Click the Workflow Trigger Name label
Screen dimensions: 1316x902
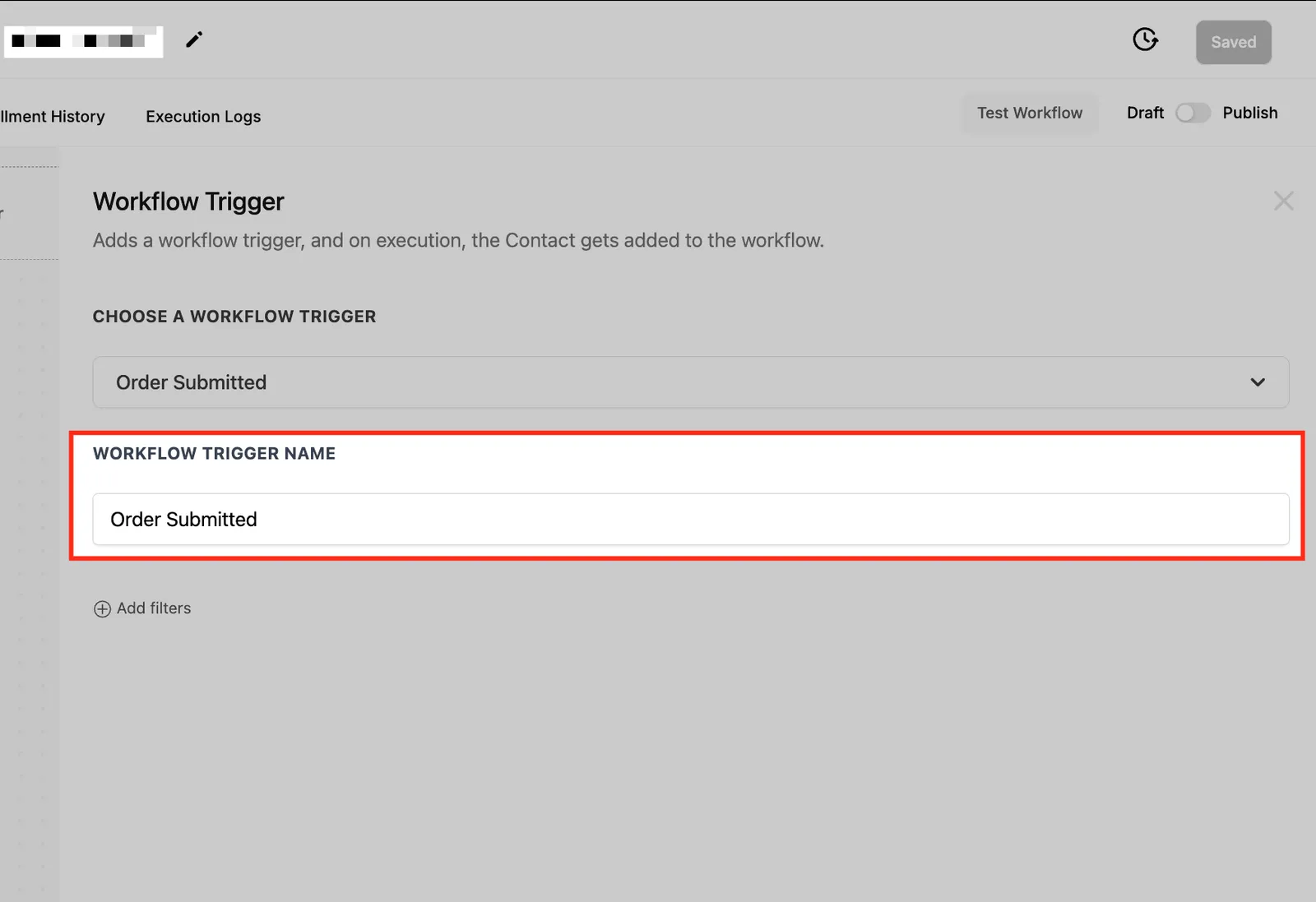[x=214, y=453]
